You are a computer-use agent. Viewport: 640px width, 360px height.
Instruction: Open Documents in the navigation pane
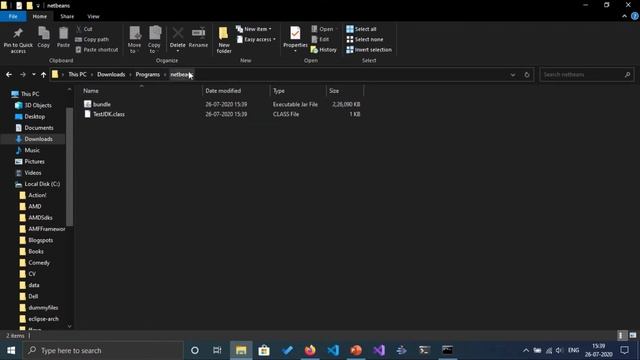[x=38, y=128]
